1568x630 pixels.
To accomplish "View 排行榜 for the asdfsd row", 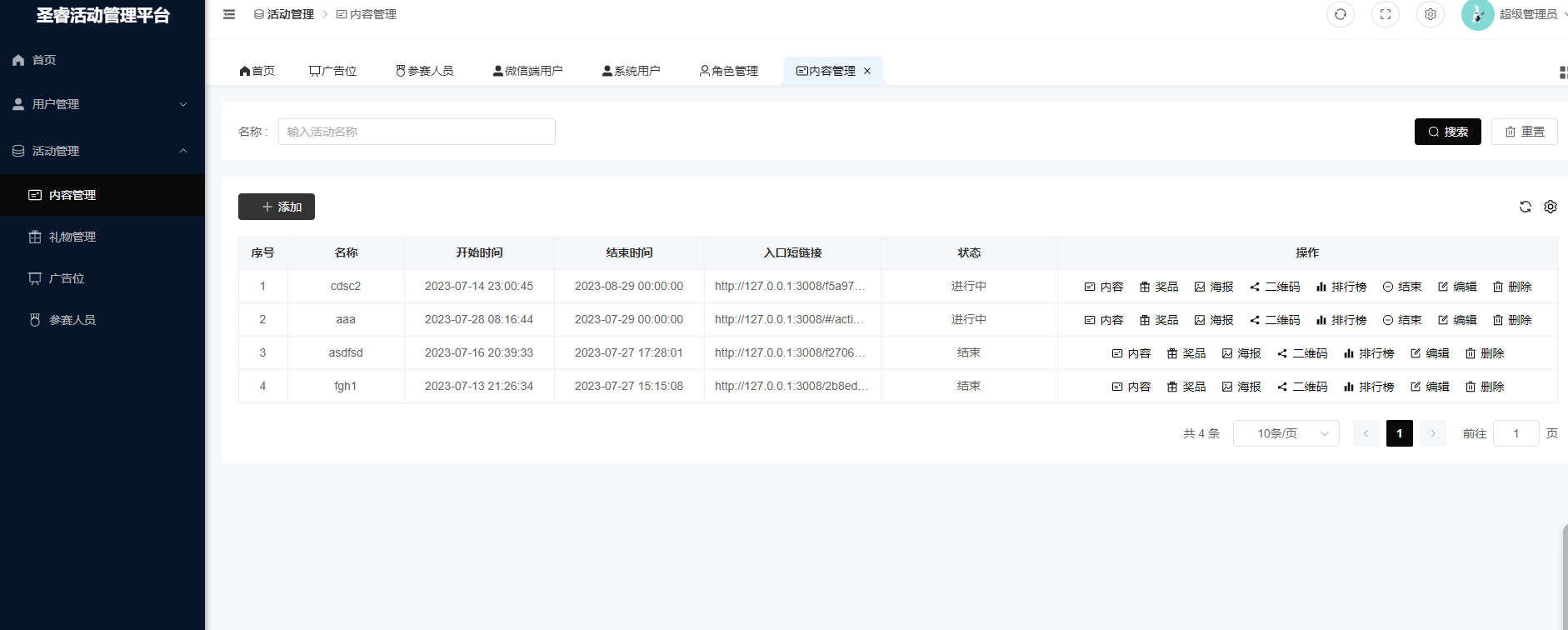I will [x=1369, y=353].
